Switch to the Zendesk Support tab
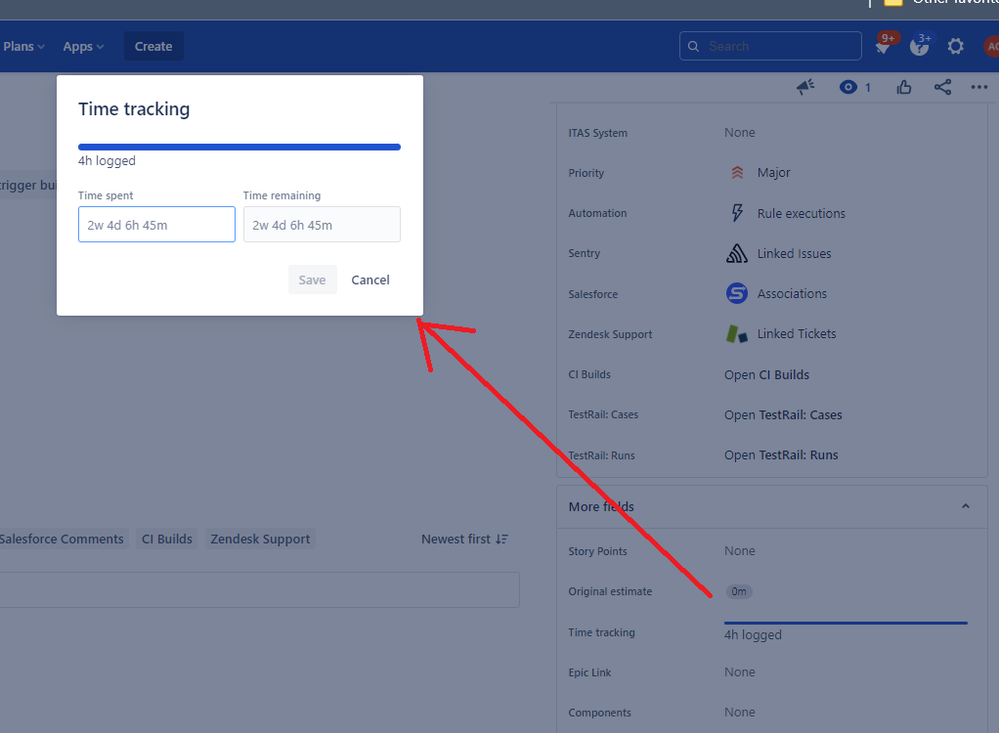This screenshot has width=999, height=733. [x=260, y=539]
